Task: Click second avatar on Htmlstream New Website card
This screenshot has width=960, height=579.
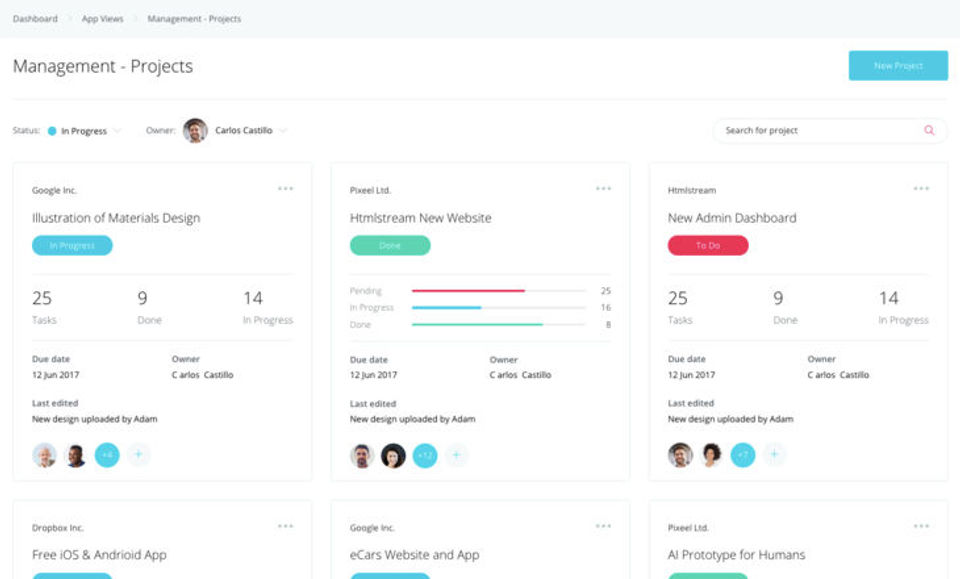Action: tap(393, 455)
